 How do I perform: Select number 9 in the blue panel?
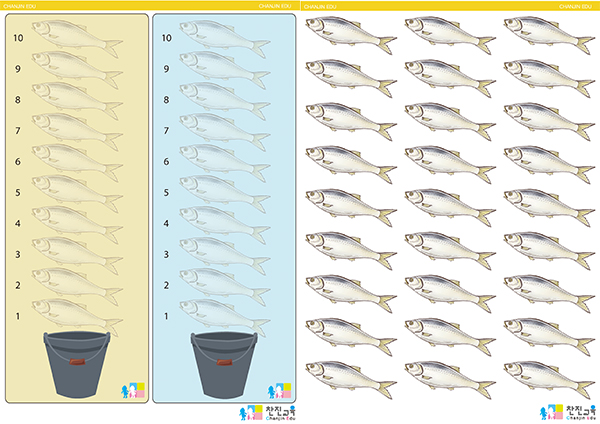[166, 69]
